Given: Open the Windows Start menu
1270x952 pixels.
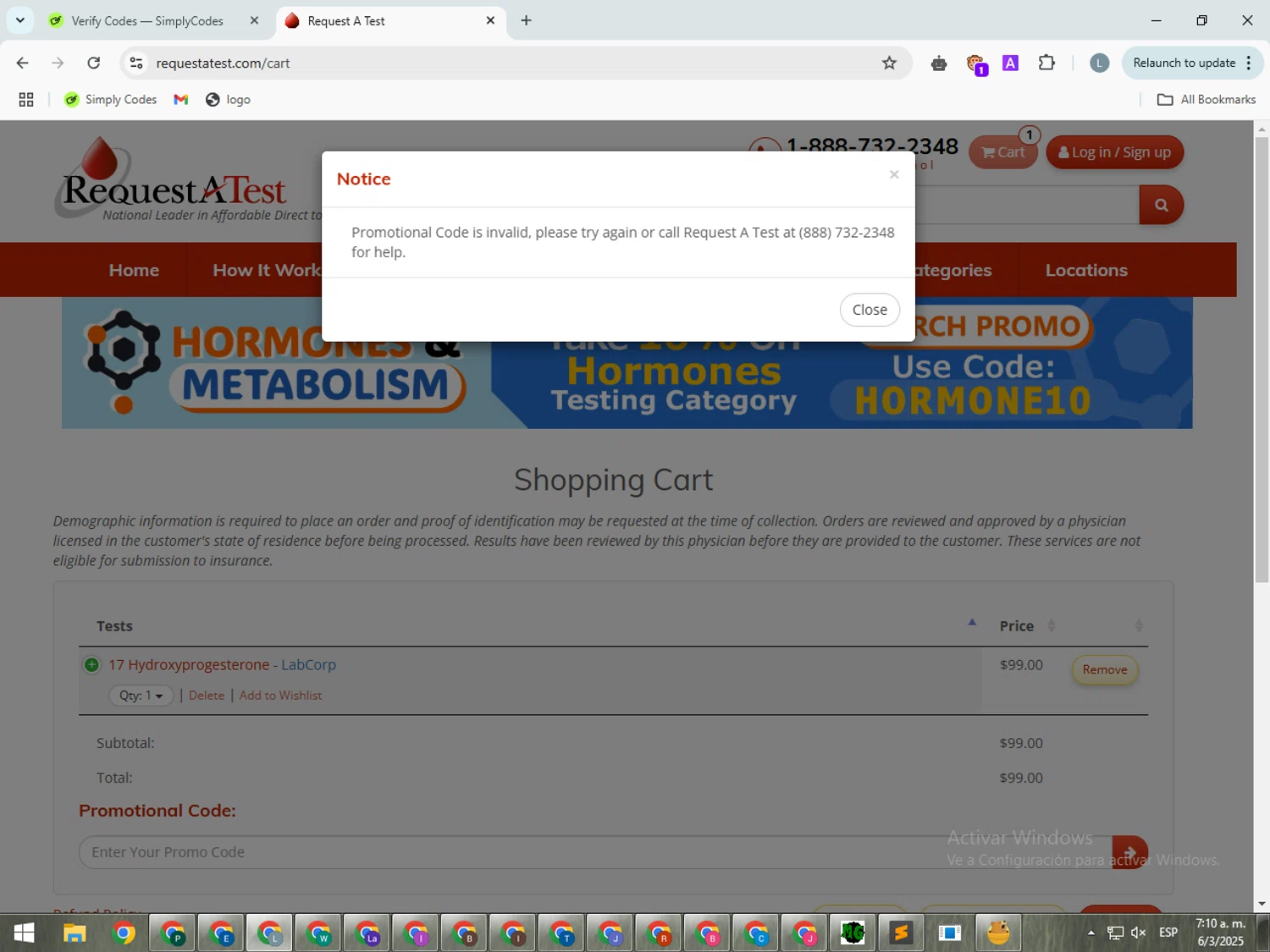Looking at the screenshot, I should (25, 933).
